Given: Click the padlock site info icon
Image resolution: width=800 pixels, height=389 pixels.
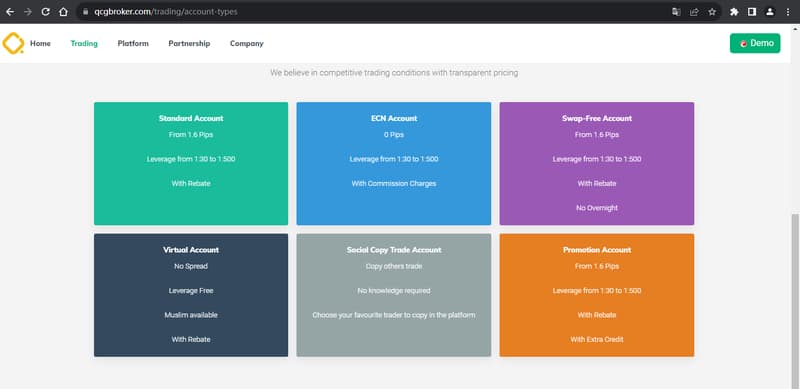Looking at the screenshot, I should tap(86, 12).
